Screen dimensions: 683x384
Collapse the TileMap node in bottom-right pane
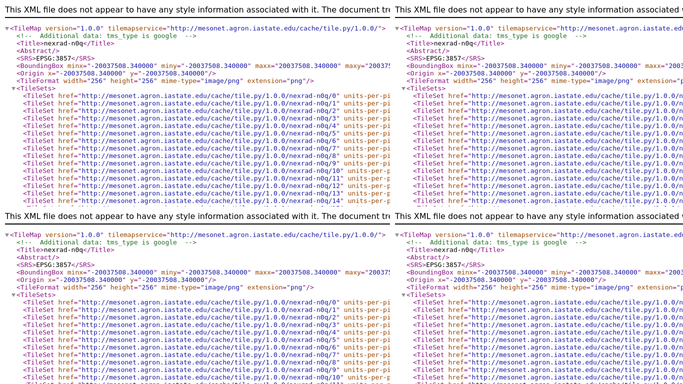(x=397, y=235)
